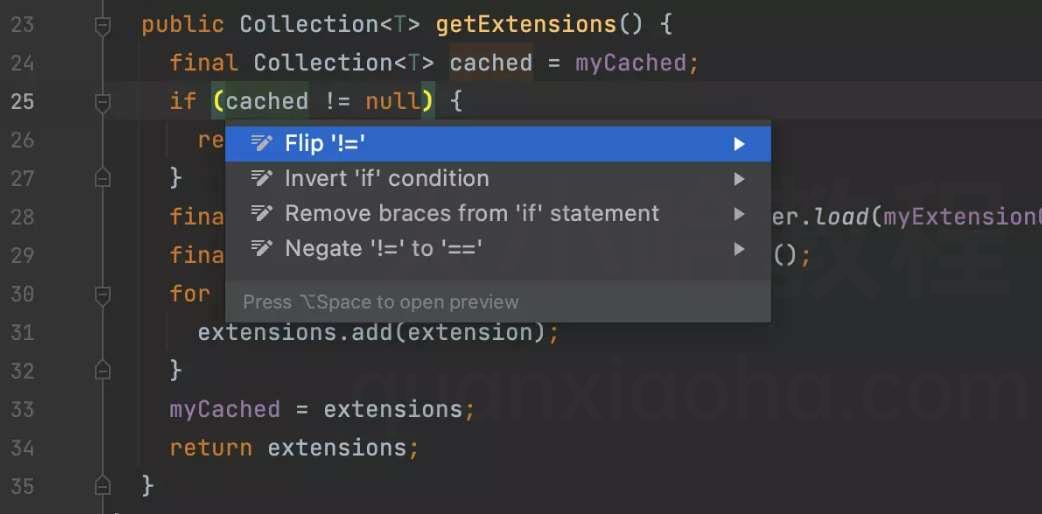Choose Invert 'if' condition from the popup
The image size is (1042, 514).
498,179
